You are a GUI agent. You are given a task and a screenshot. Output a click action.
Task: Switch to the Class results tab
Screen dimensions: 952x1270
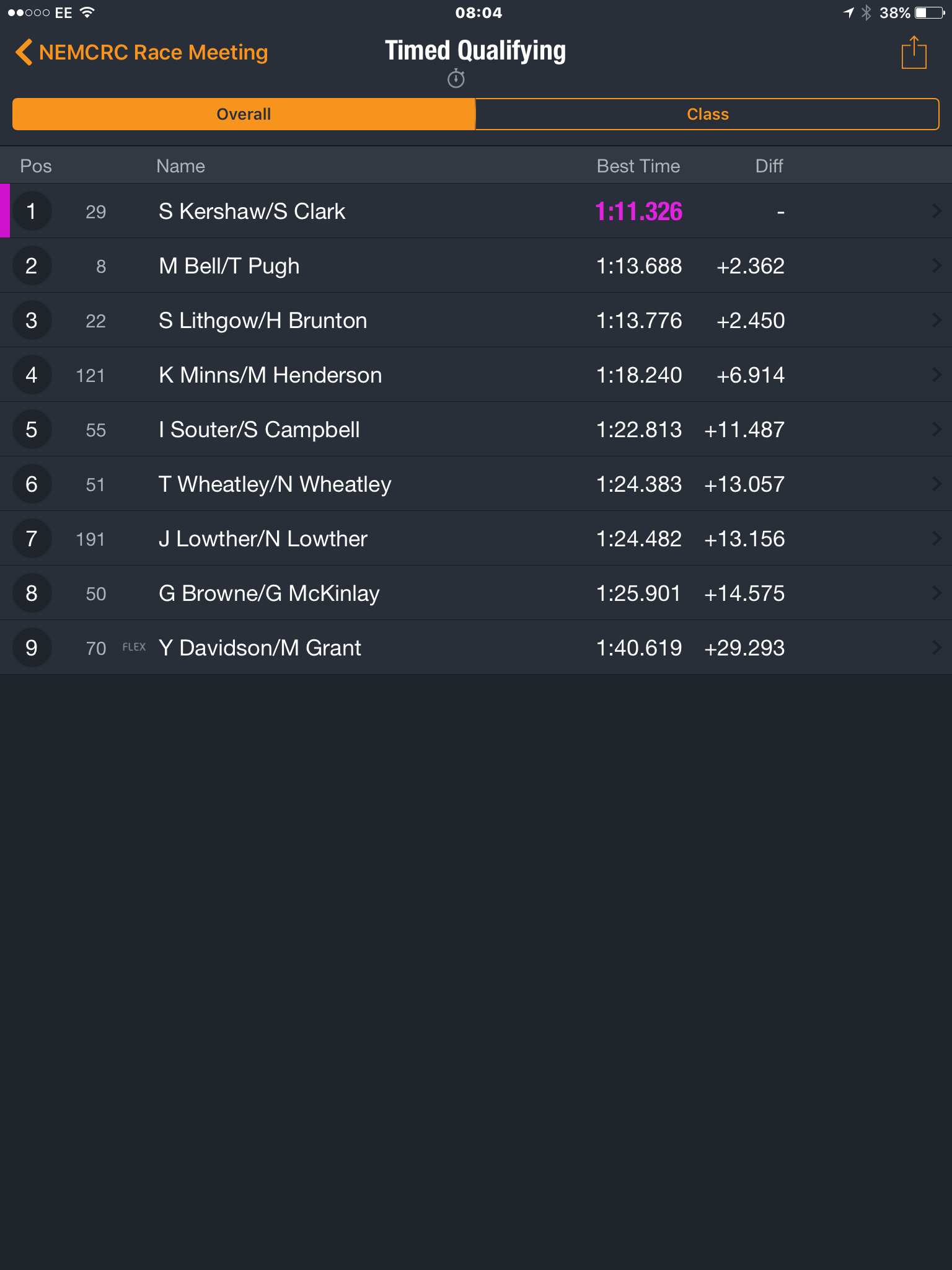707,114
